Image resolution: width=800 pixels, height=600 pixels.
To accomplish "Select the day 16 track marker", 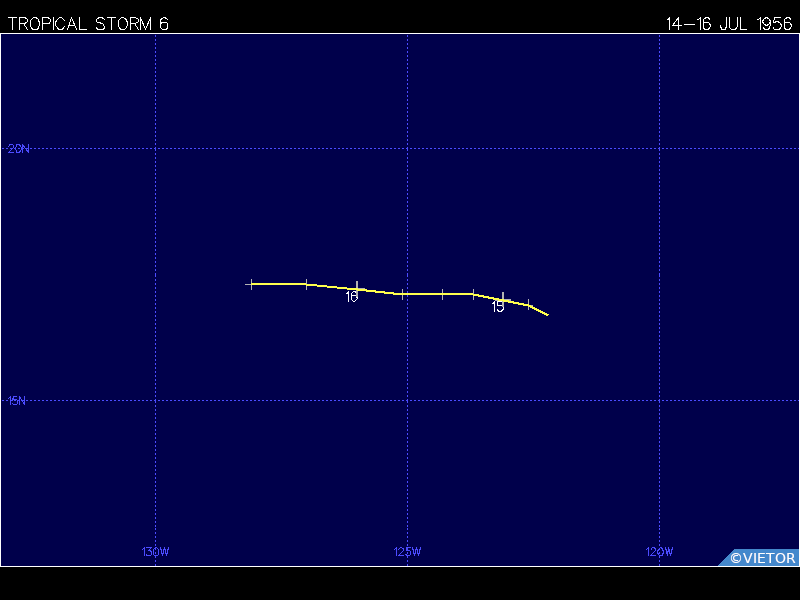I will [357, 288].
